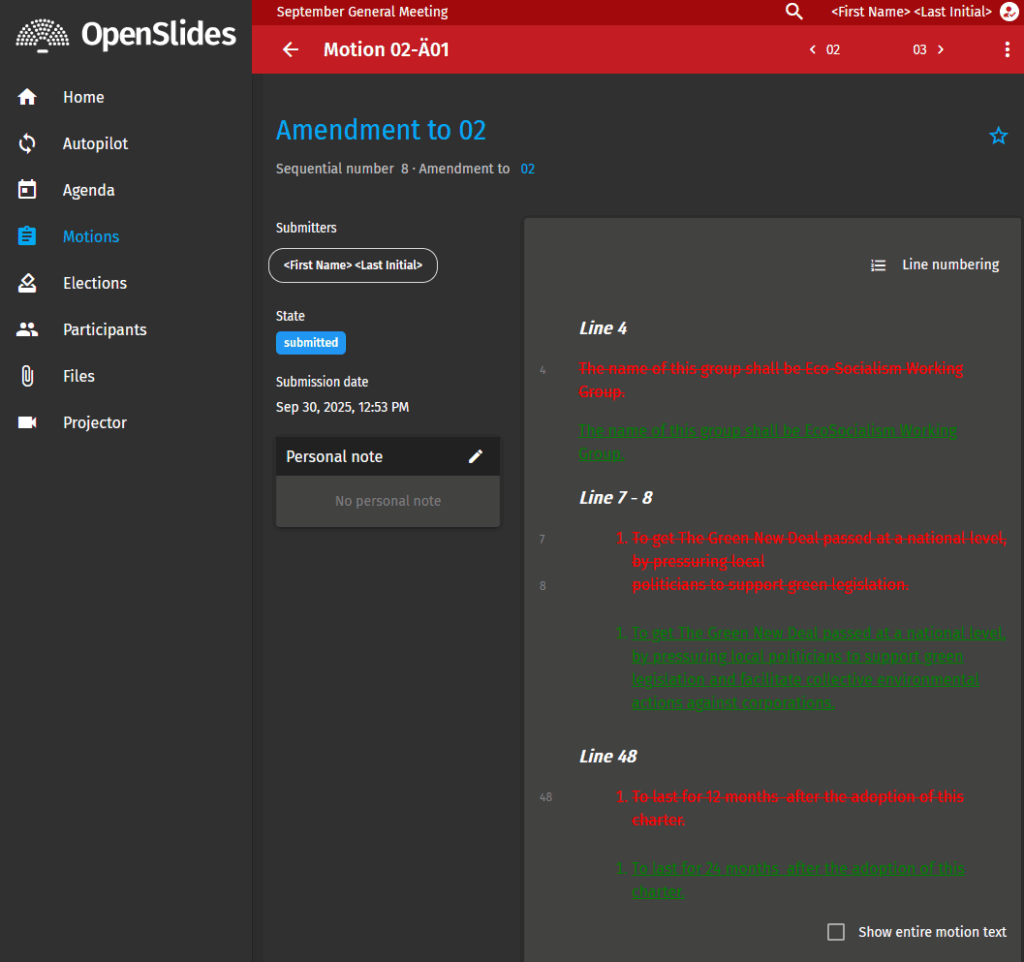Click the submitter name chip
This screenshot has width=1024, height=962.
353,266
